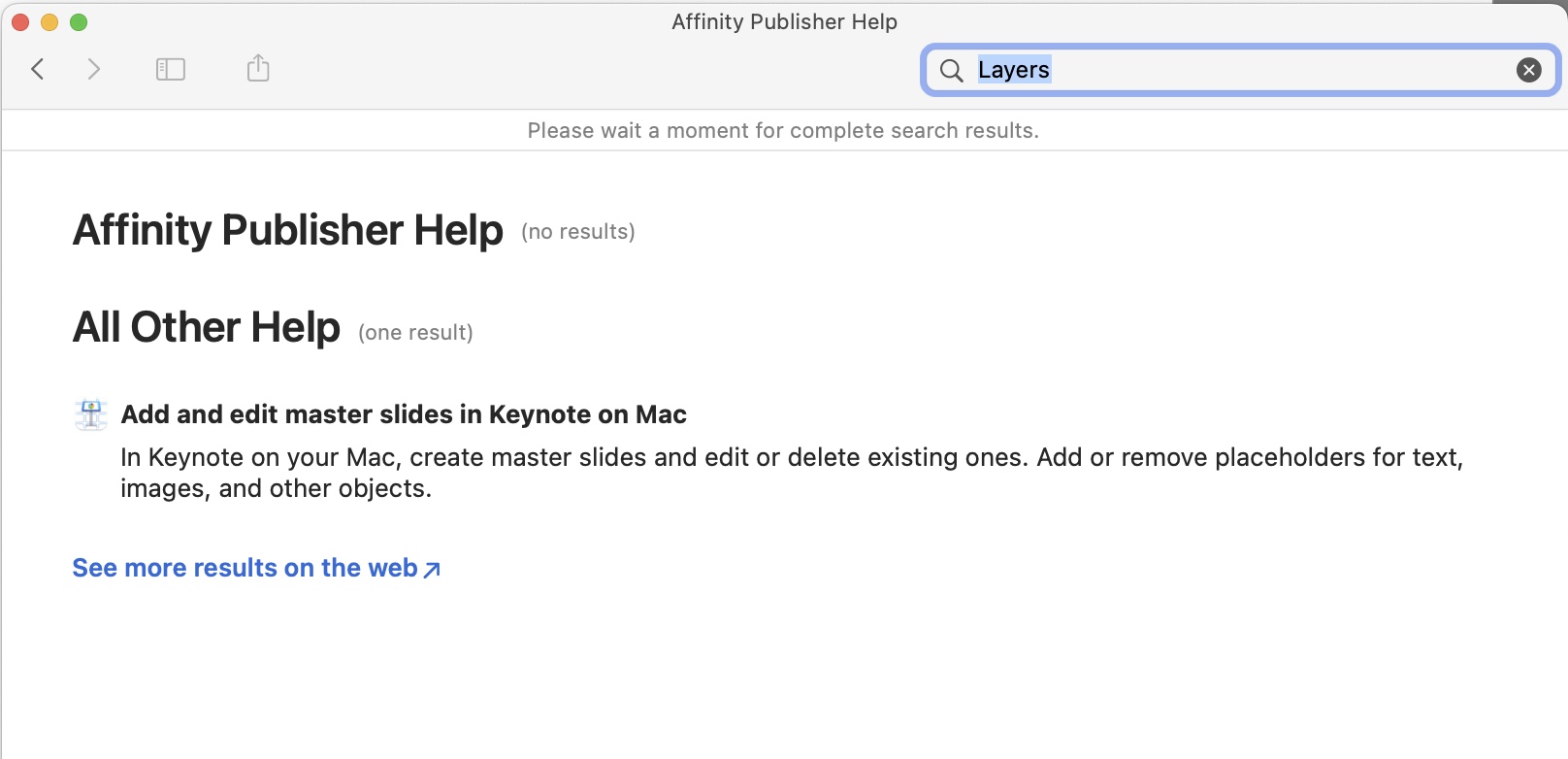Click the (one result) label
This screenshot has width=1568, height=759.
[x=415, y=333]
